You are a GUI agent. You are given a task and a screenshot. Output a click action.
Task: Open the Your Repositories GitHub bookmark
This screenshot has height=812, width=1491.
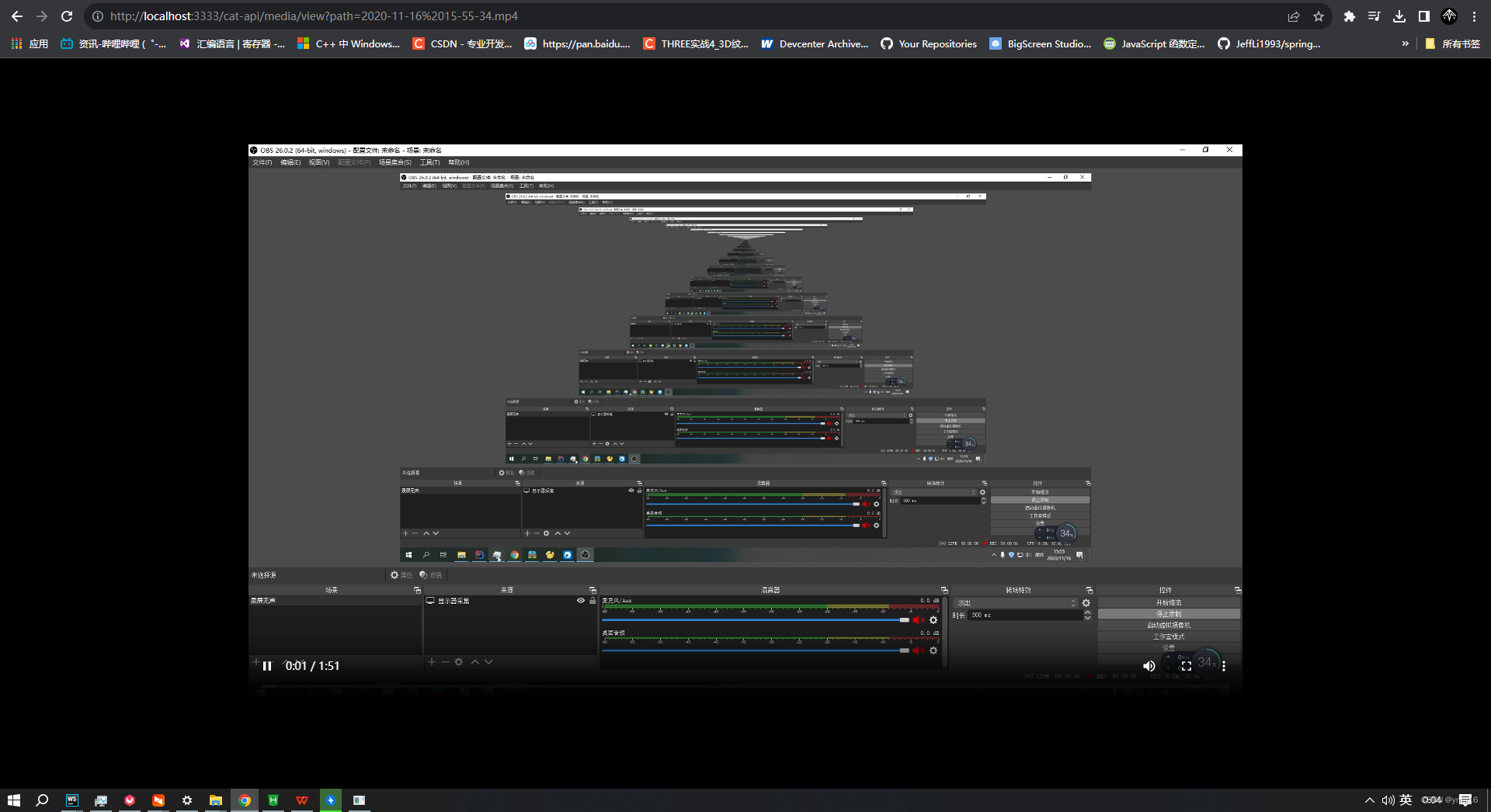(x=929, y=44)
